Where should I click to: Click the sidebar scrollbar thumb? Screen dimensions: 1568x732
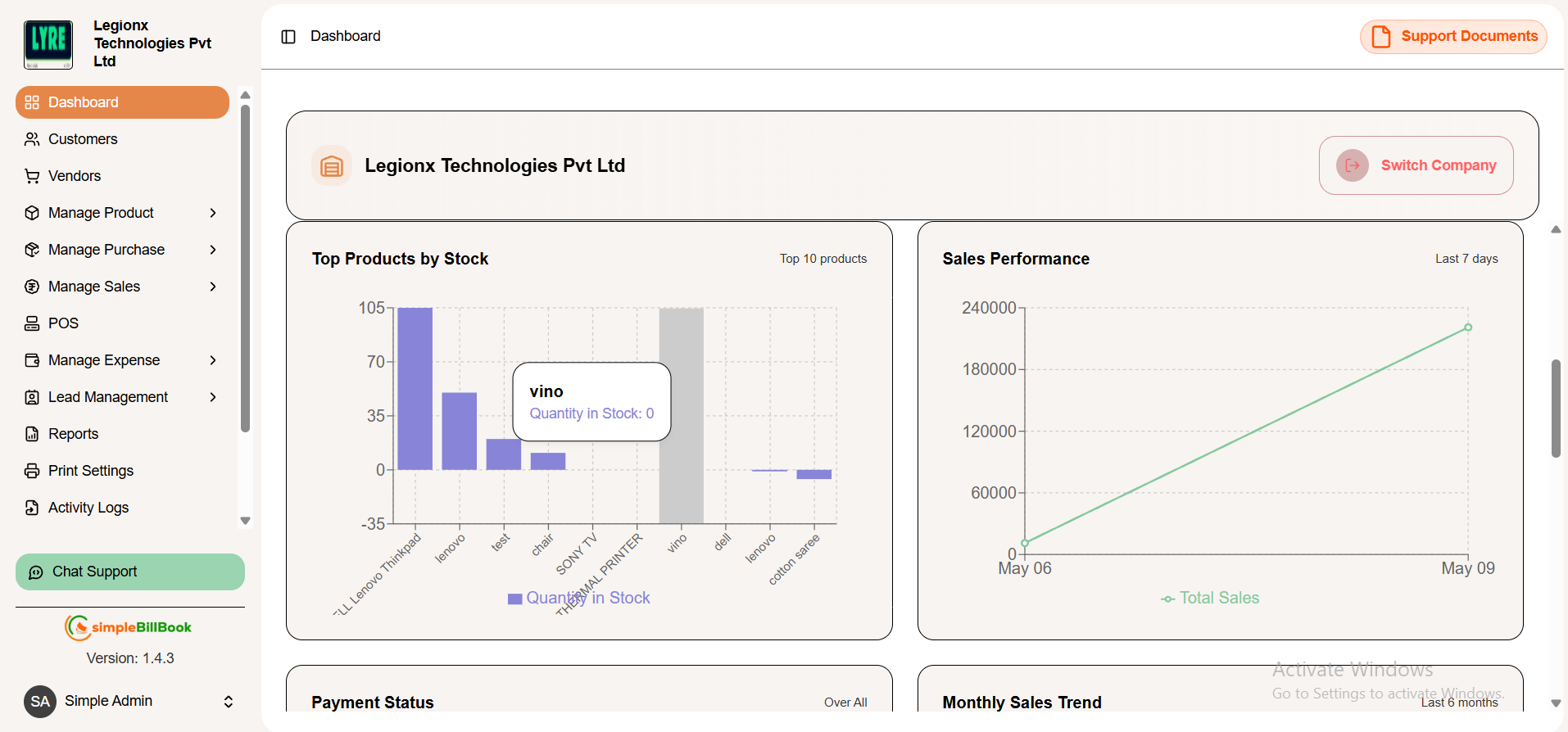245,269
